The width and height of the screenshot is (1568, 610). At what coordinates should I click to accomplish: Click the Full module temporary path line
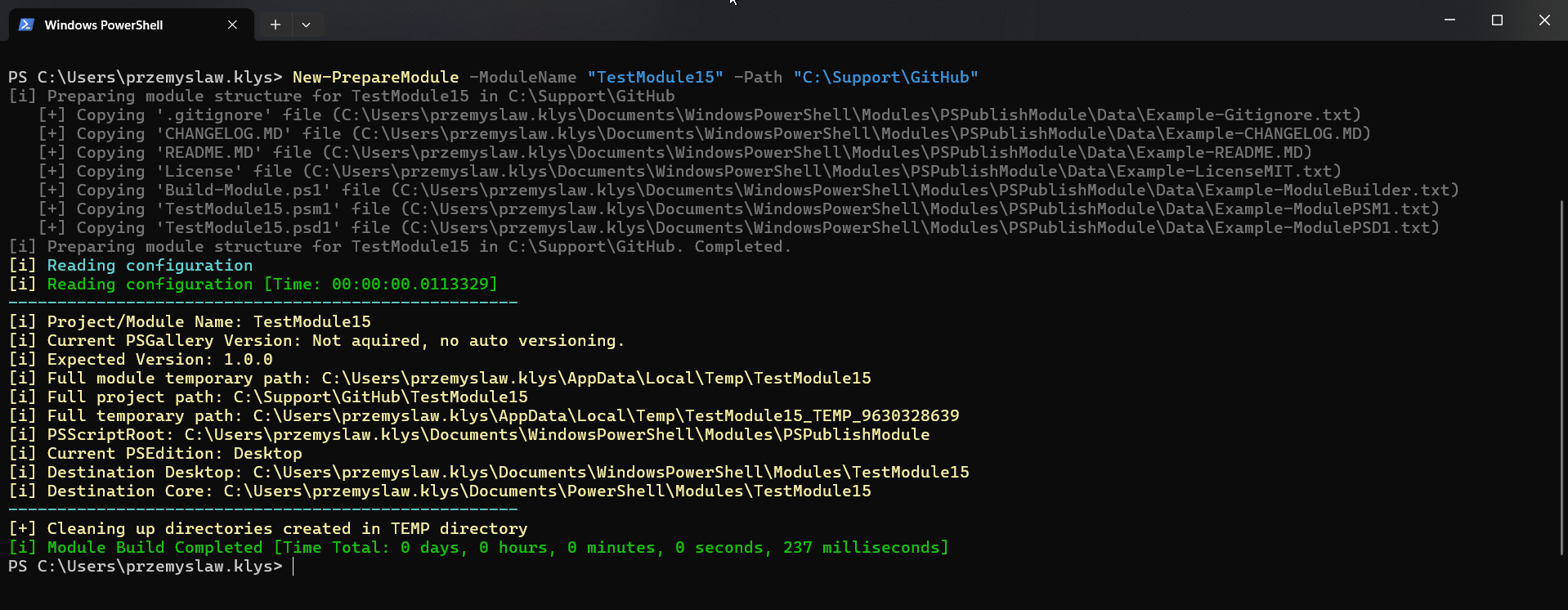440,378
